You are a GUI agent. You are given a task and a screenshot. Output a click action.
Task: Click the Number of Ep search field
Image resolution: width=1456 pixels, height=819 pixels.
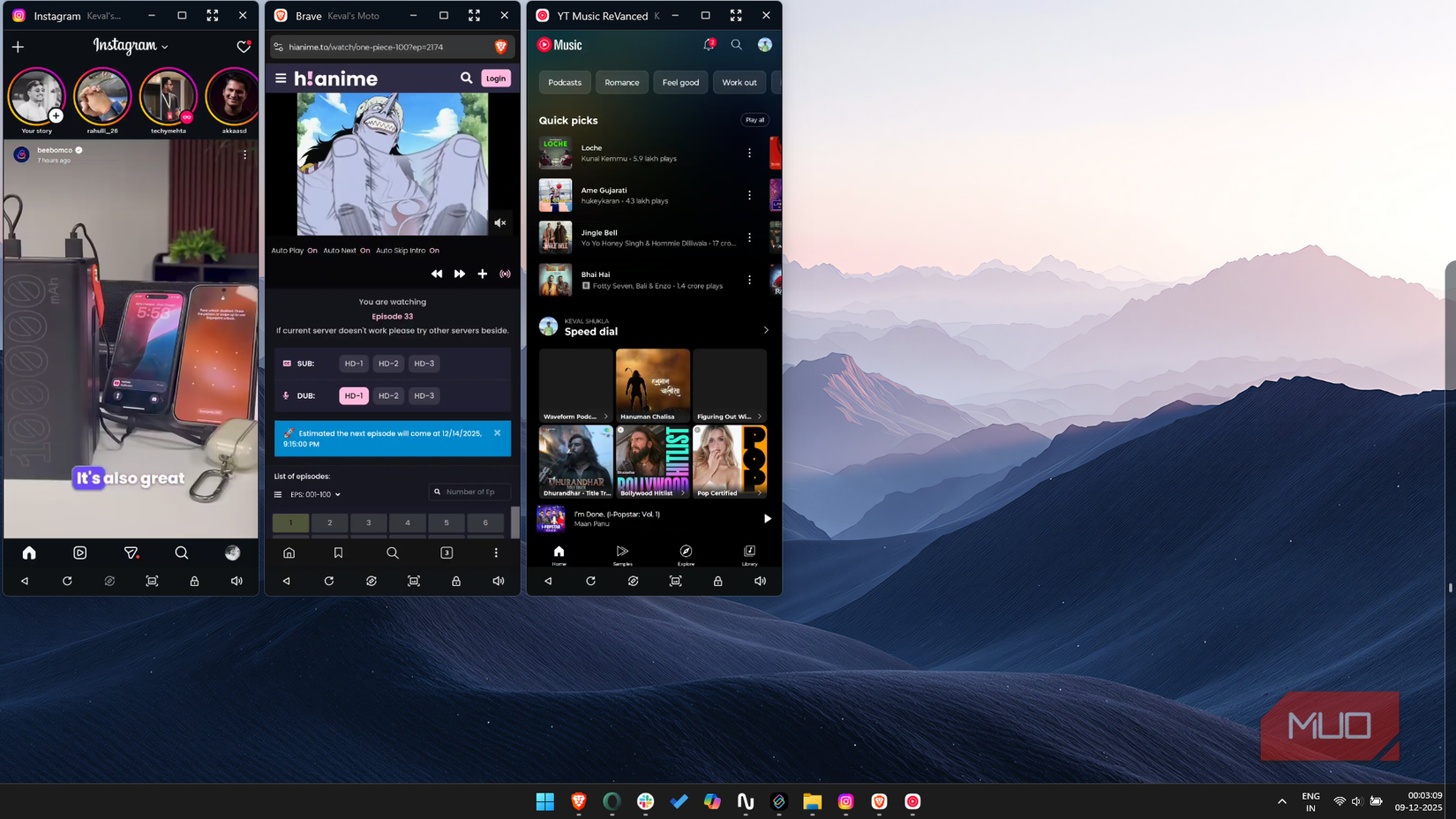pos(469,492)
